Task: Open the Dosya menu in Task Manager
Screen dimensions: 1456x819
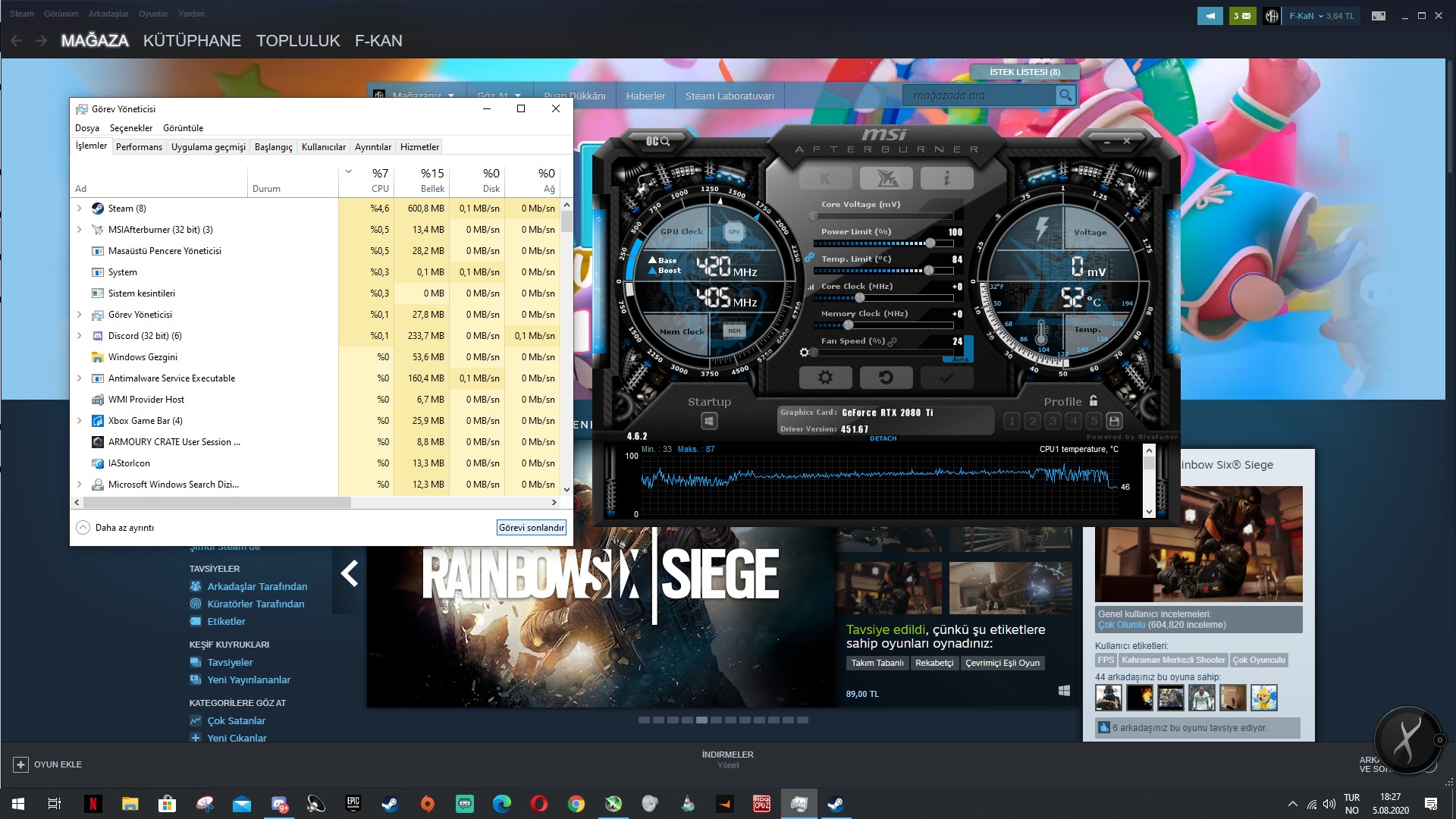Action: [x=87, y=128]
